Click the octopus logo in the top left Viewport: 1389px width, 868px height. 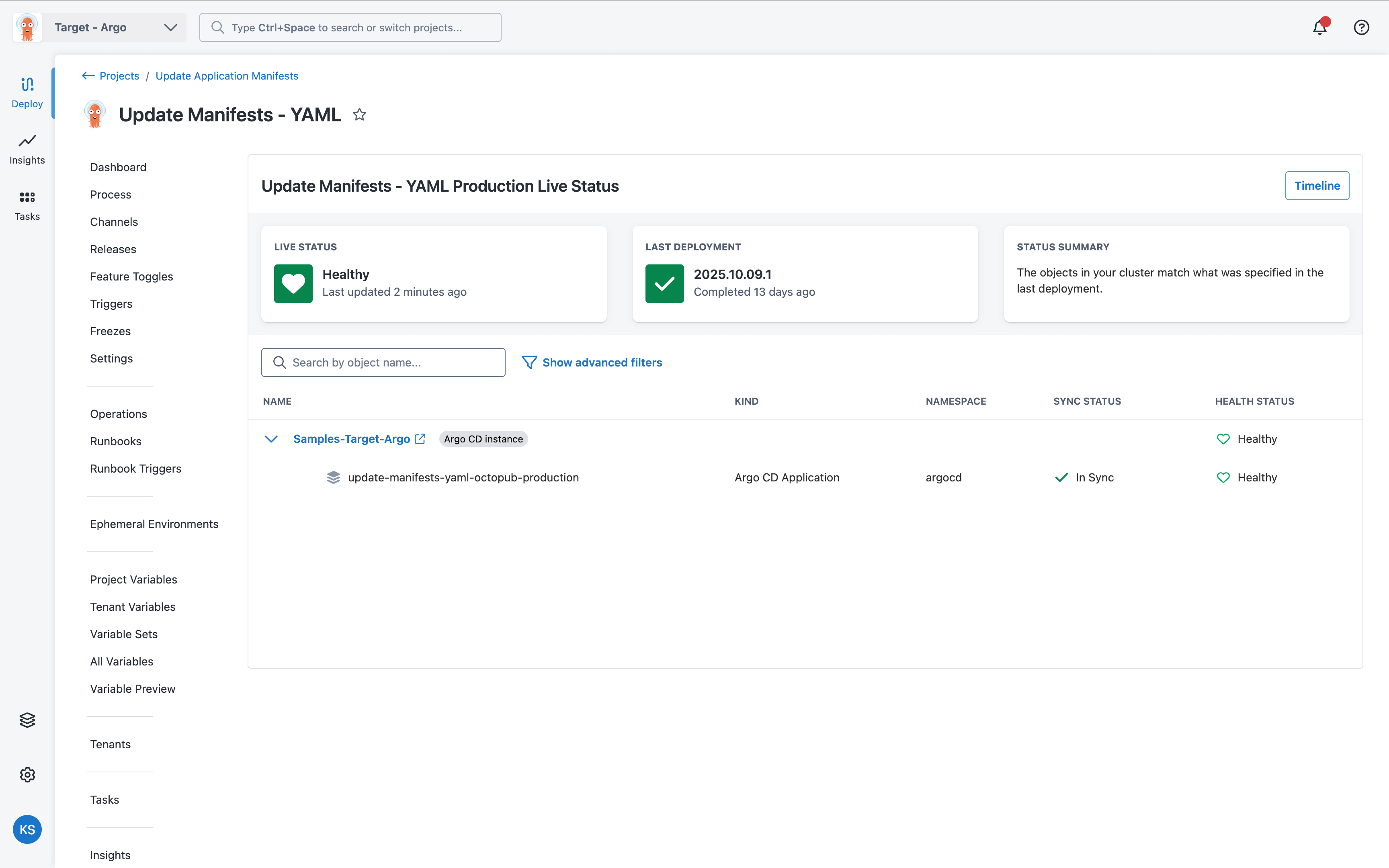coord(27,27)
